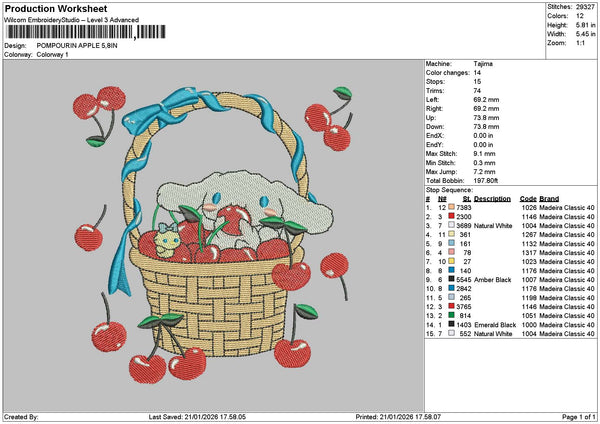Image resolution: width=600 pixels, height=424 pixels.
Task: Click the Color changes value 14
Action: pyautogui.click(x=477, y=73)
